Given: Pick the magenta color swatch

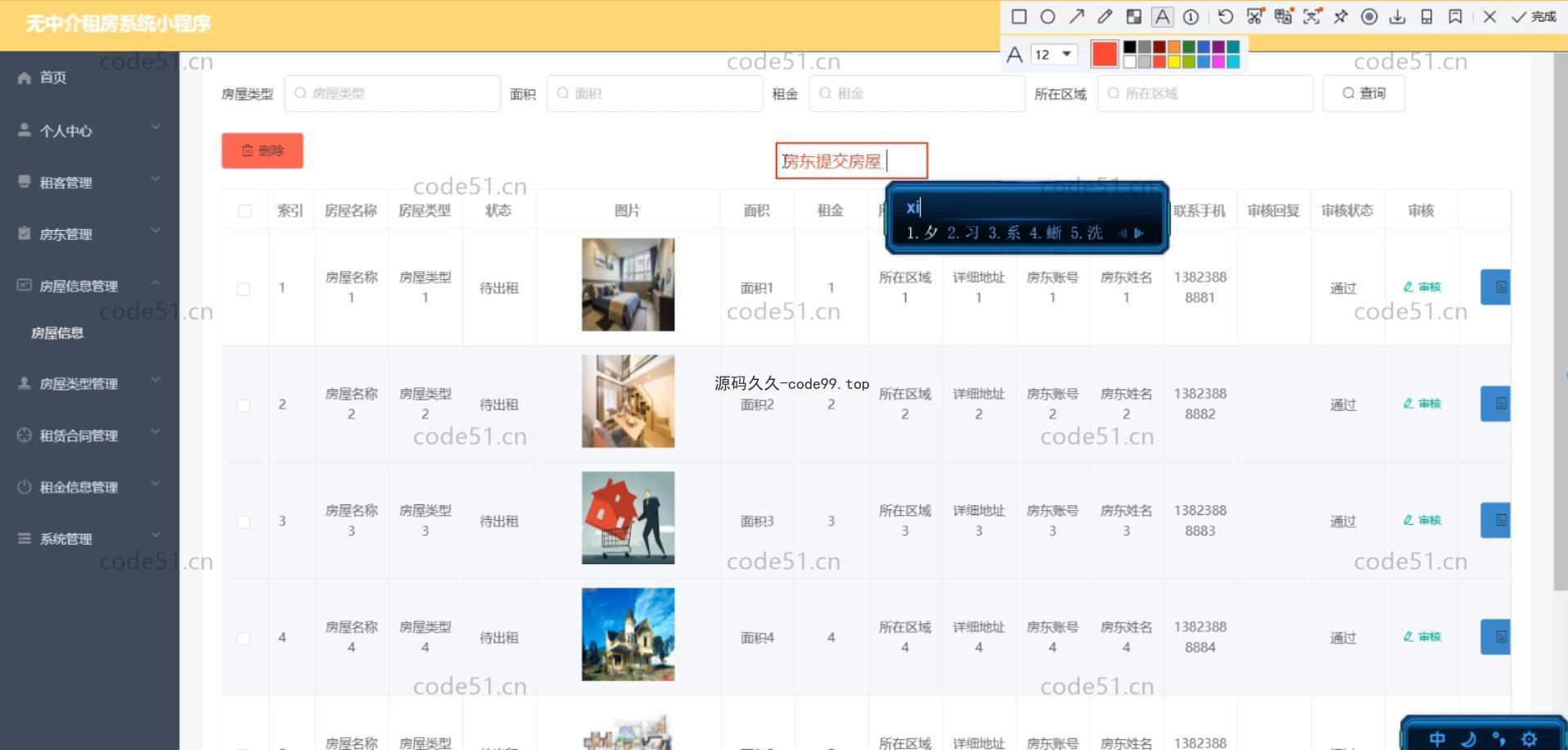Looking at the screenshot, I should (x=1218, y=61).
